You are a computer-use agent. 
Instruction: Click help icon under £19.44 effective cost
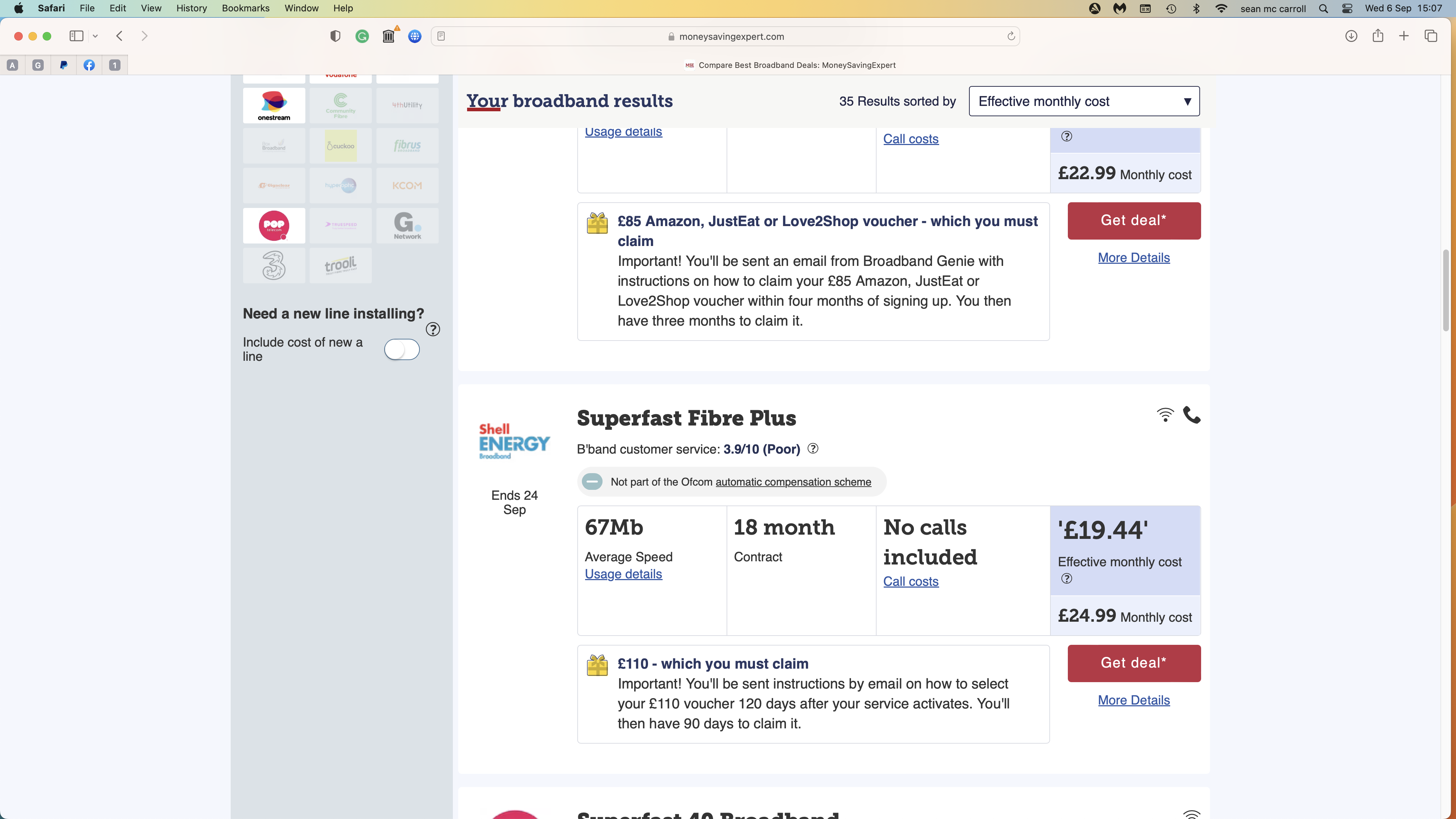(1066, 579)
